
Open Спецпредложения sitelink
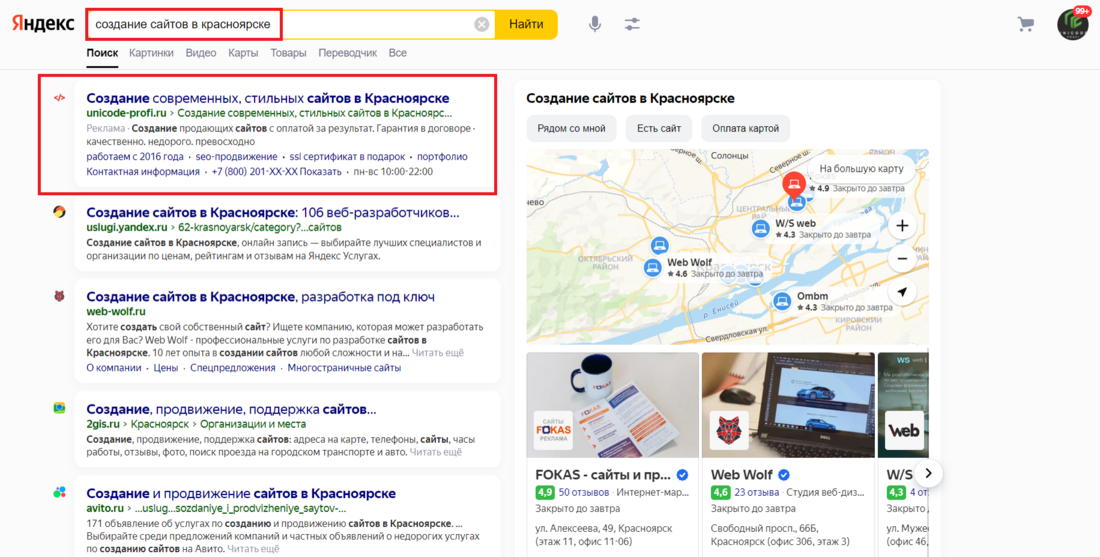(x=233, y=368)
